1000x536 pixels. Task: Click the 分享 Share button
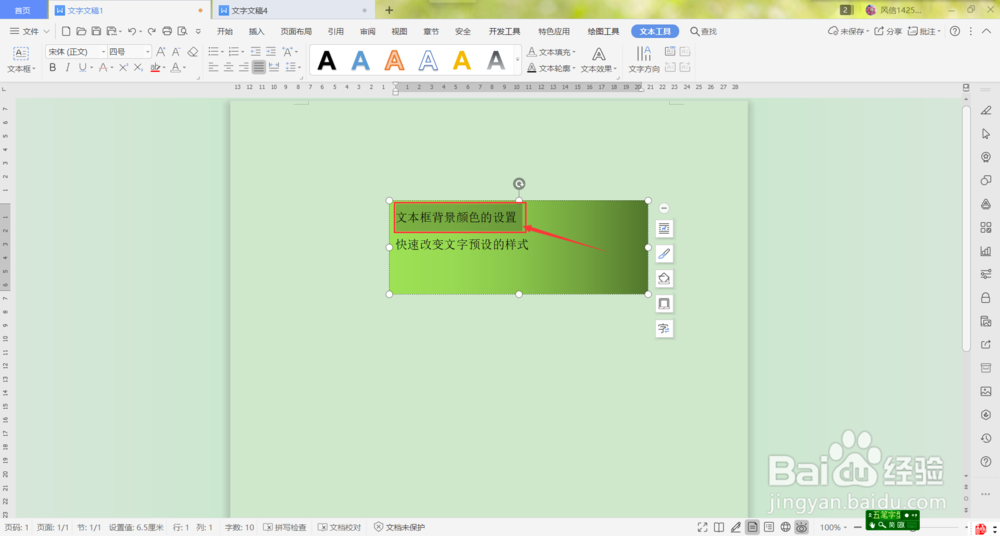[888, 31]
